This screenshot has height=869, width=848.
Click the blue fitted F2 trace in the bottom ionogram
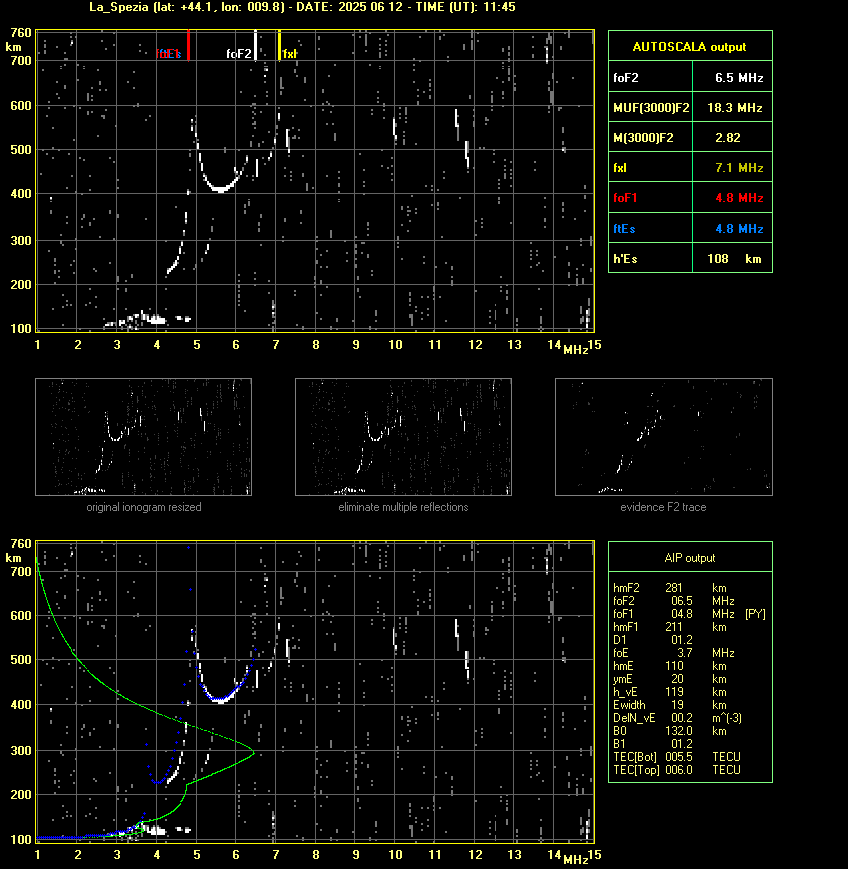(222, 697)
